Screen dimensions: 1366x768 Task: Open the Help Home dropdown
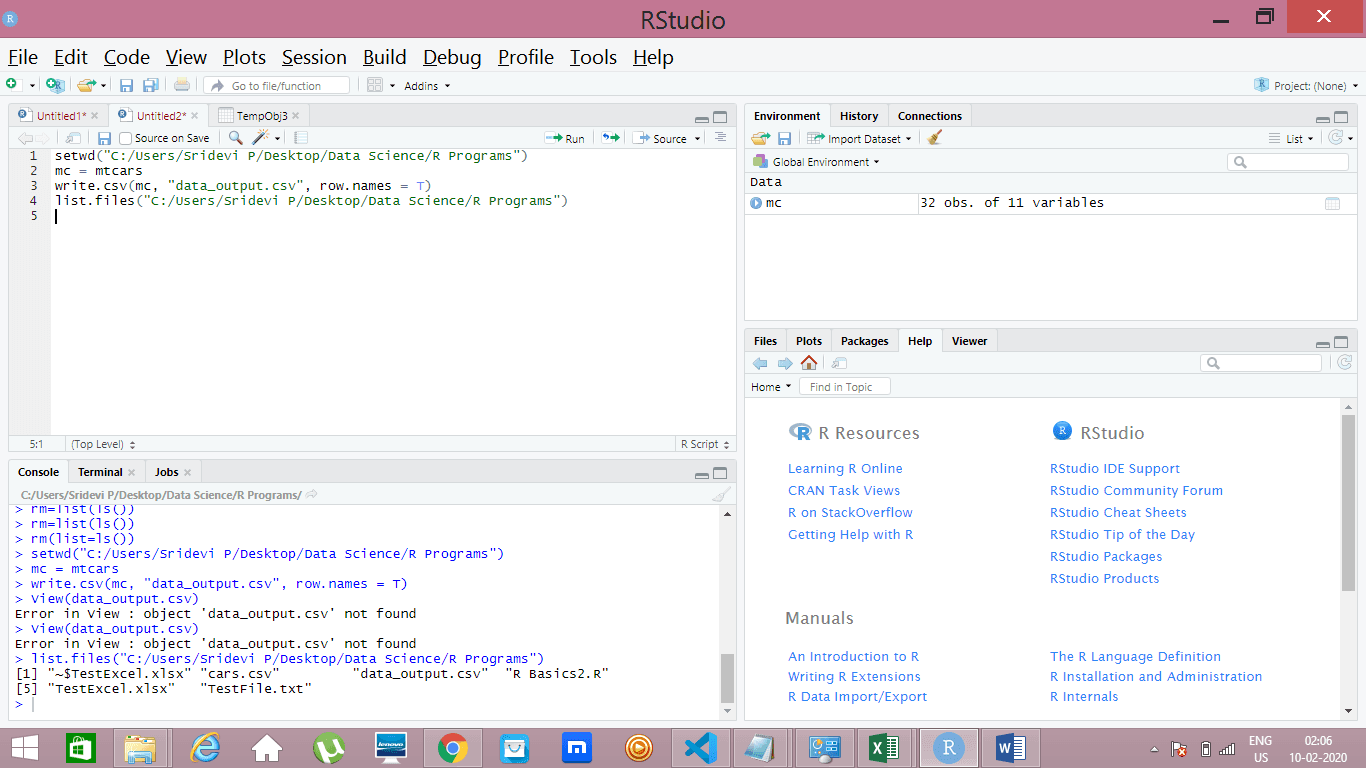pyautogui.click(x=771, y=387)
